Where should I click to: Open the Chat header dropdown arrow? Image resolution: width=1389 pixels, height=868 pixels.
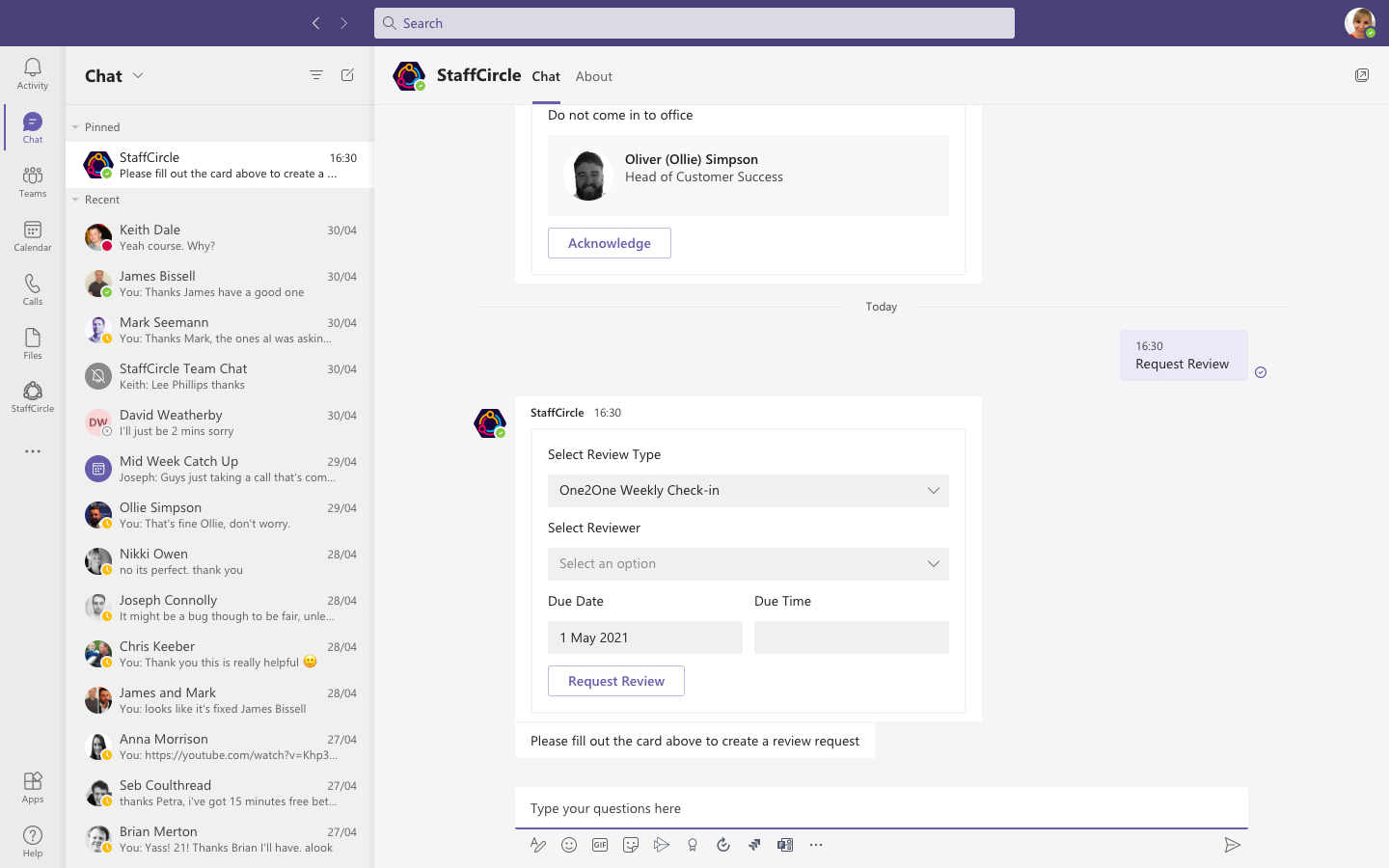[138, 75]
